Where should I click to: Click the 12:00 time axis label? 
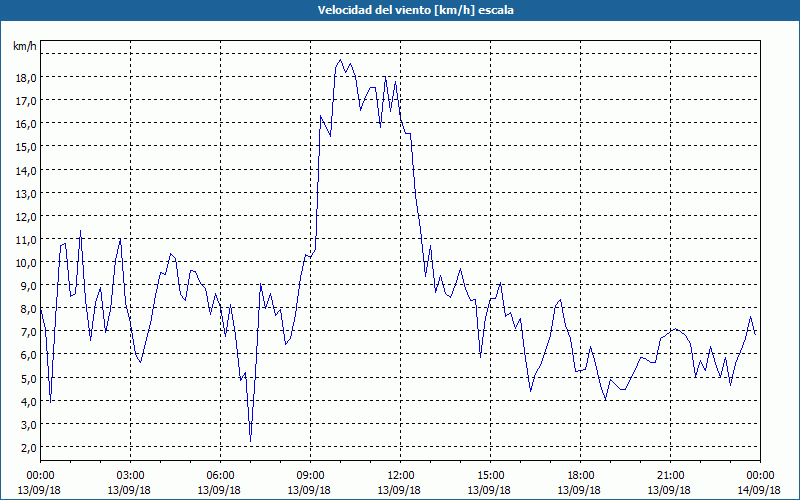pos(401,476)
